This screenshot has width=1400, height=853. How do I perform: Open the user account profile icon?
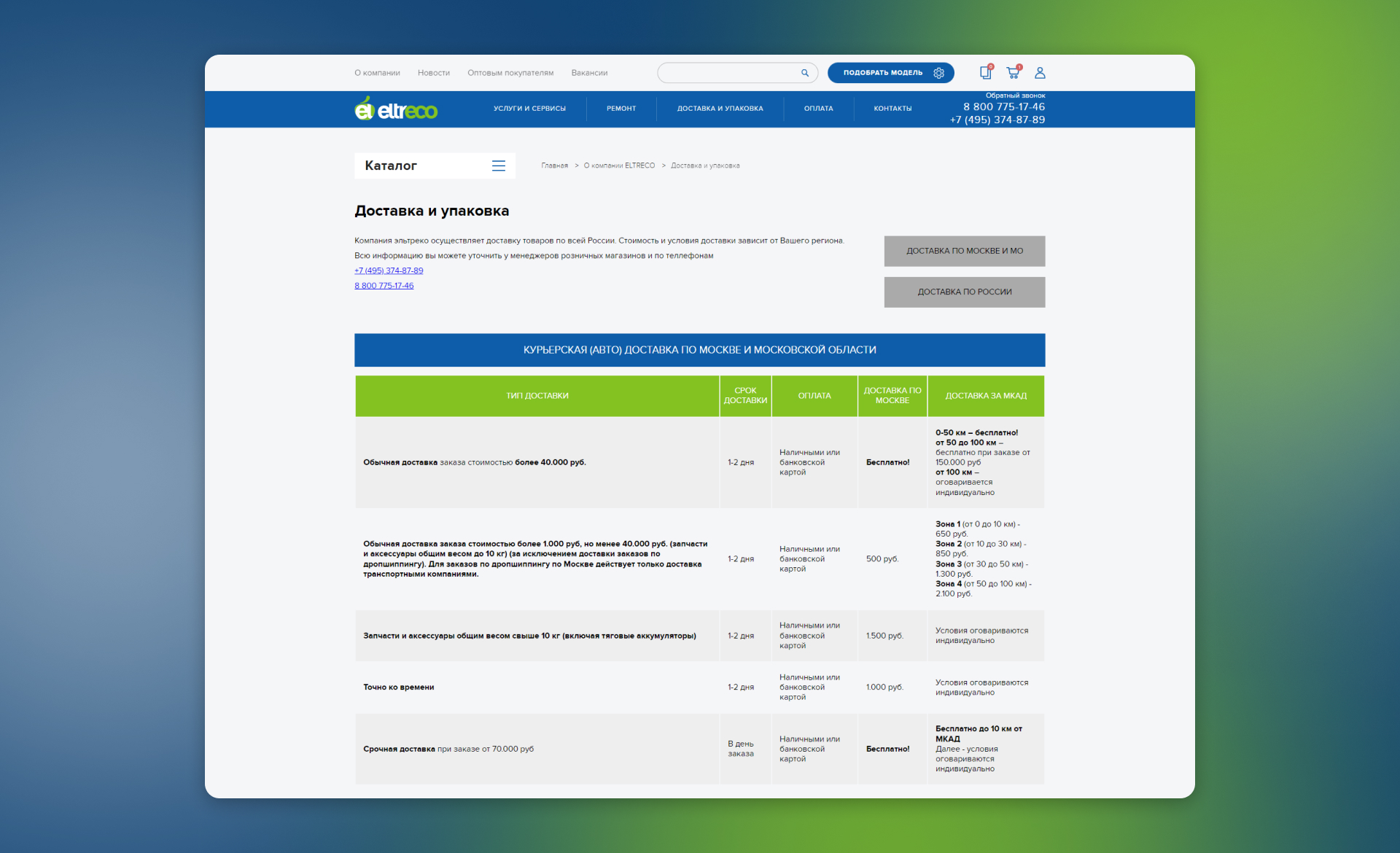pyautogui.click(x=1040, y=73)
